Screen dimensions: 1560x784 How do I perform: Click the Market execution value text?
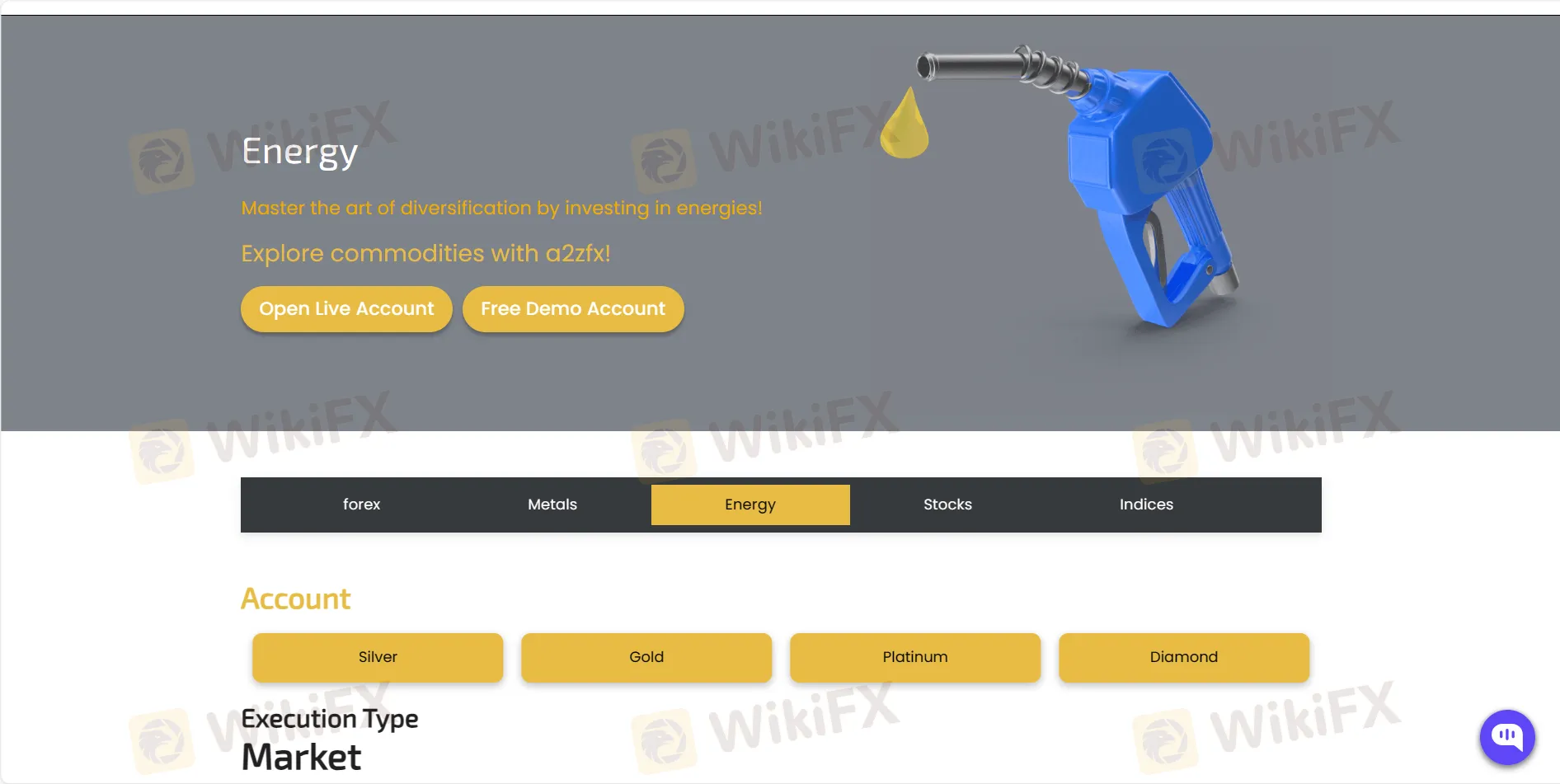pyautogui.click(x=301, y=757)
